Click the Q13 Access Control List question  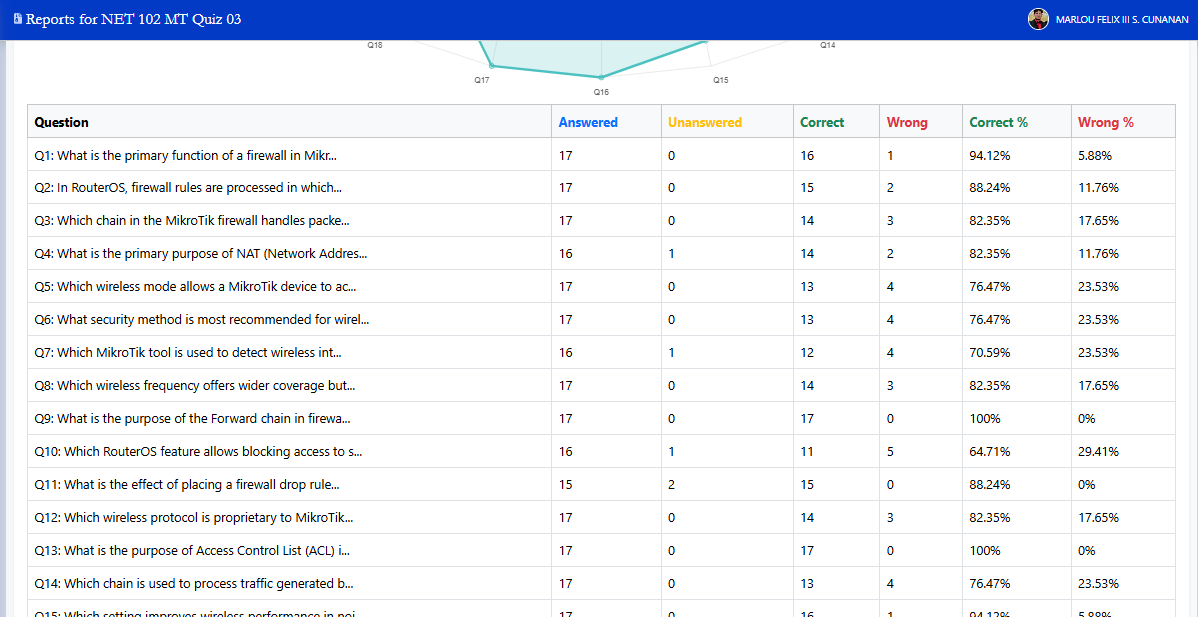click(192, 551)
